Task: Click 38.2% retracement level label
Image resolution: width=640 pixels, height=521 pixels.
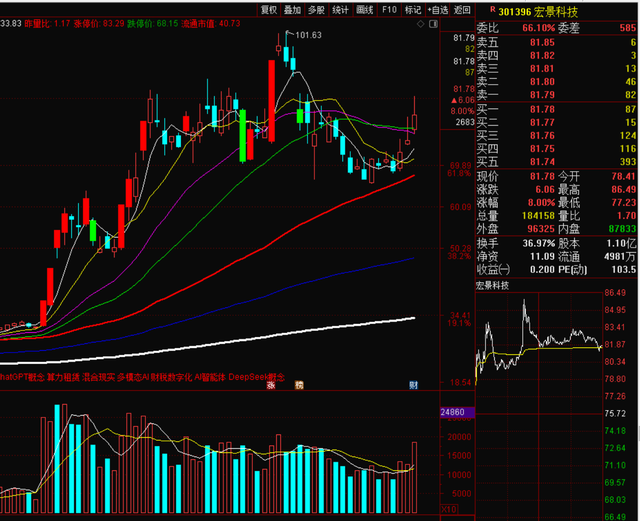Action: (x=459, y=256)
